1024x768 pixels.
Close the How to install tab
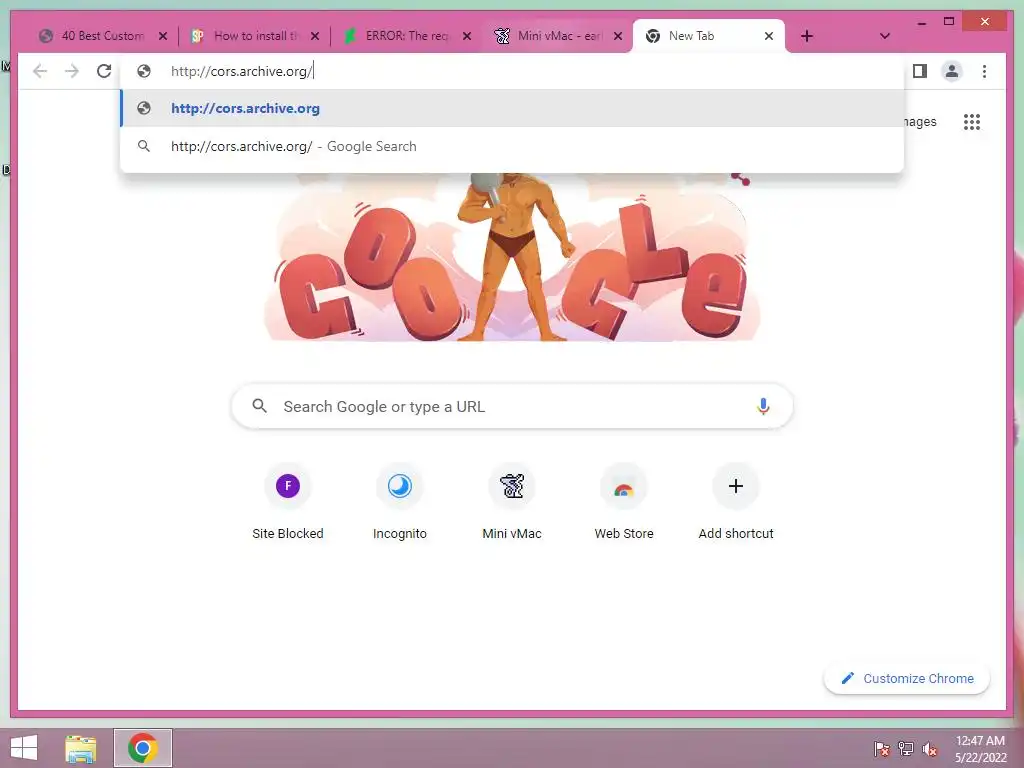coord(315,36)
